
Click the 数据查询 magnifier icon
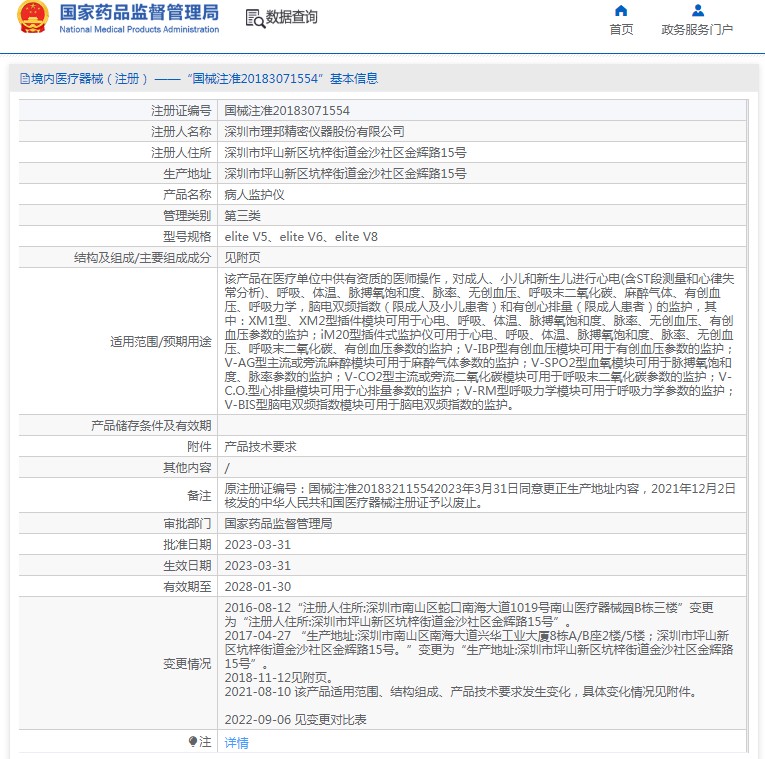[x=254, y=18]
